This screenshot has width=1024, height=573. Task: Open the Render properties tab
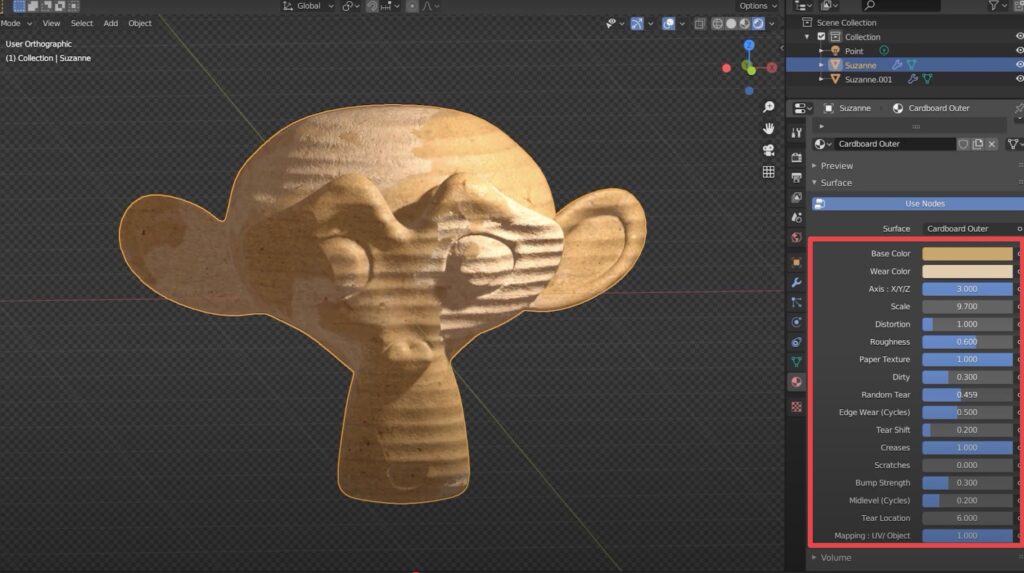tap(797, 157)
